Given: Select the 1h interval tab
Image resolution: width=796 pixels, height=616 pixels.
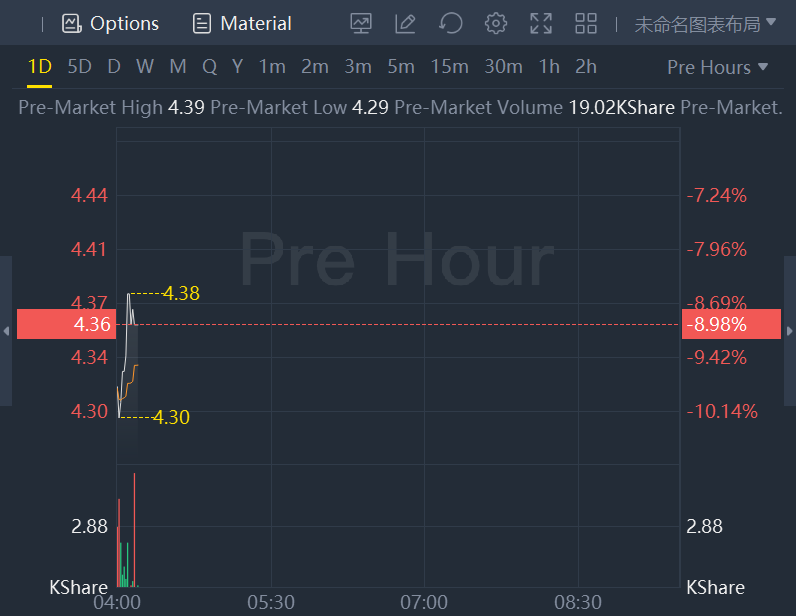Looking at the screenshot, I should [549, 67].
